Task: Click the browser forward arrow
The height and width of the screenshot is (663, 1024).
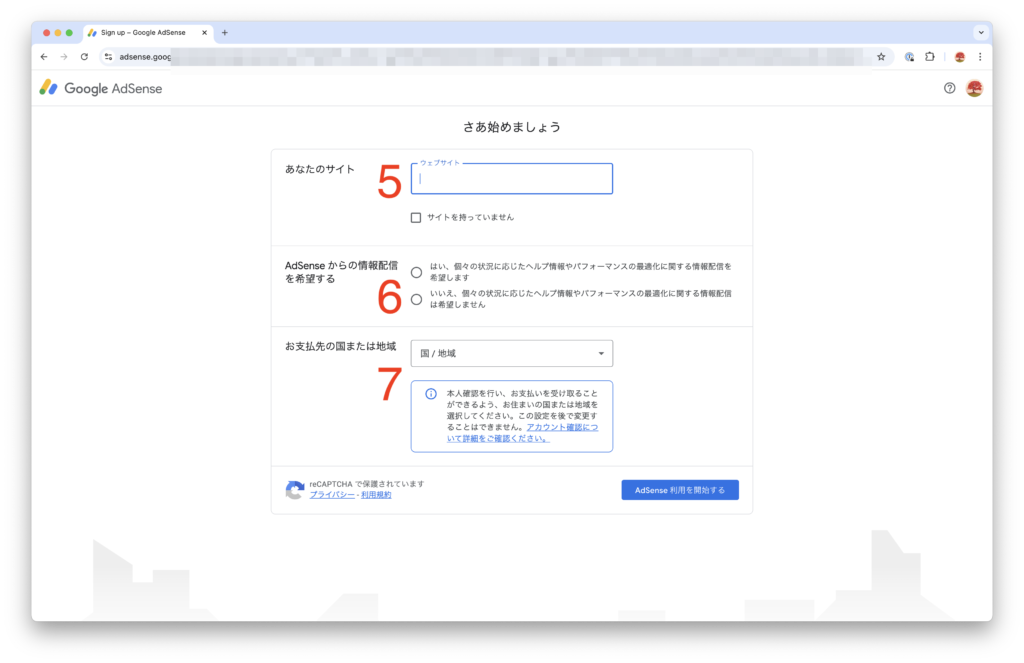Action: coord(64,57)
